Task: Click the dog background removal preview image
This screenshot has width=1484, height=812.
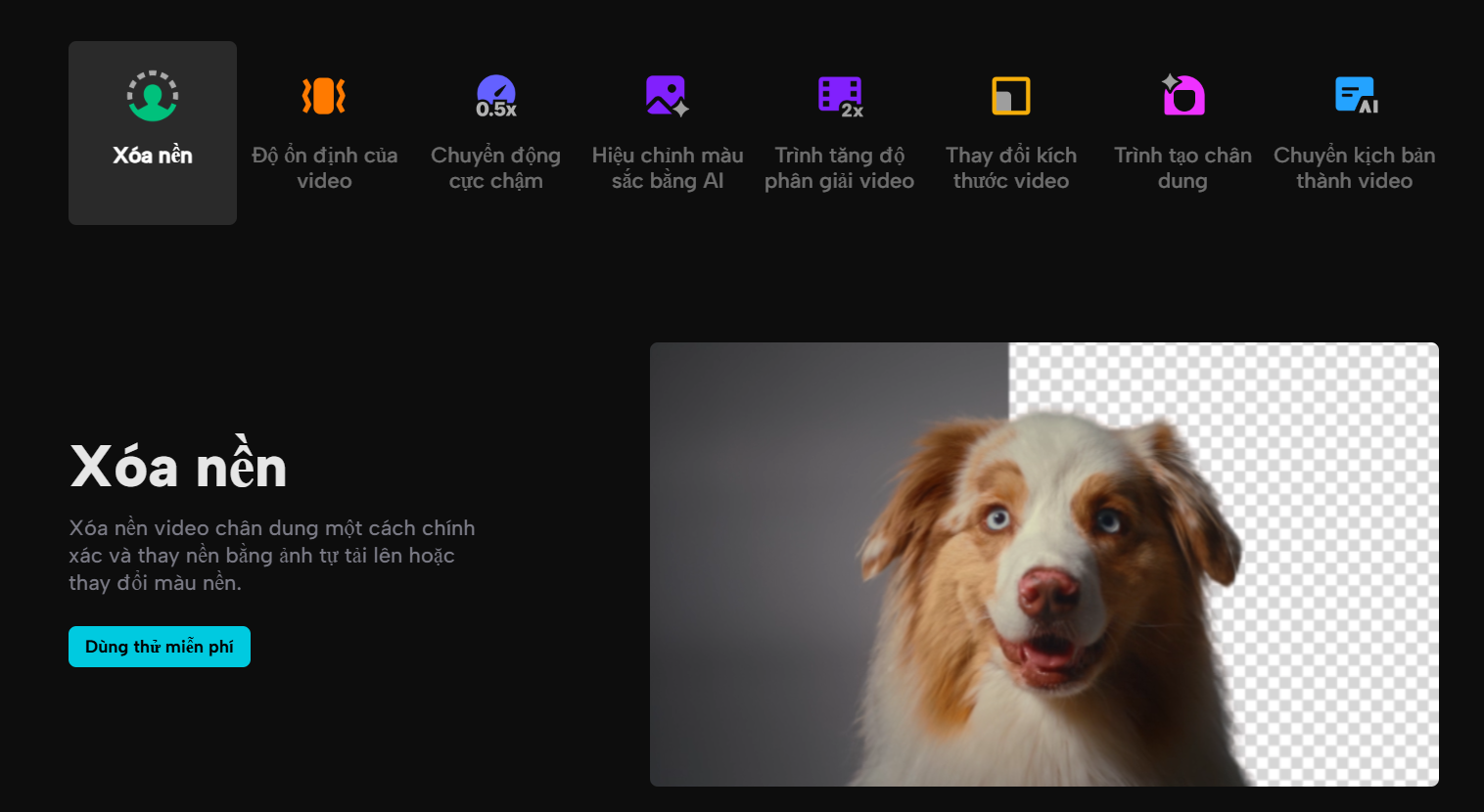Action: (x=1044, y=564)
